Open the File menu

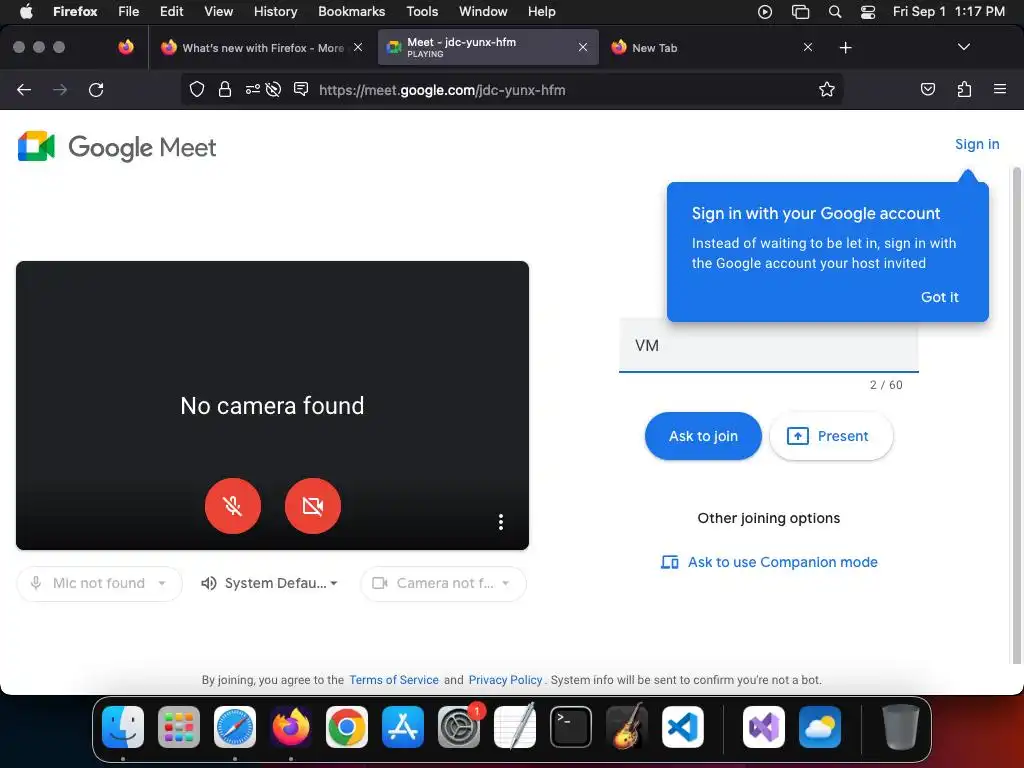click(129, 11)
